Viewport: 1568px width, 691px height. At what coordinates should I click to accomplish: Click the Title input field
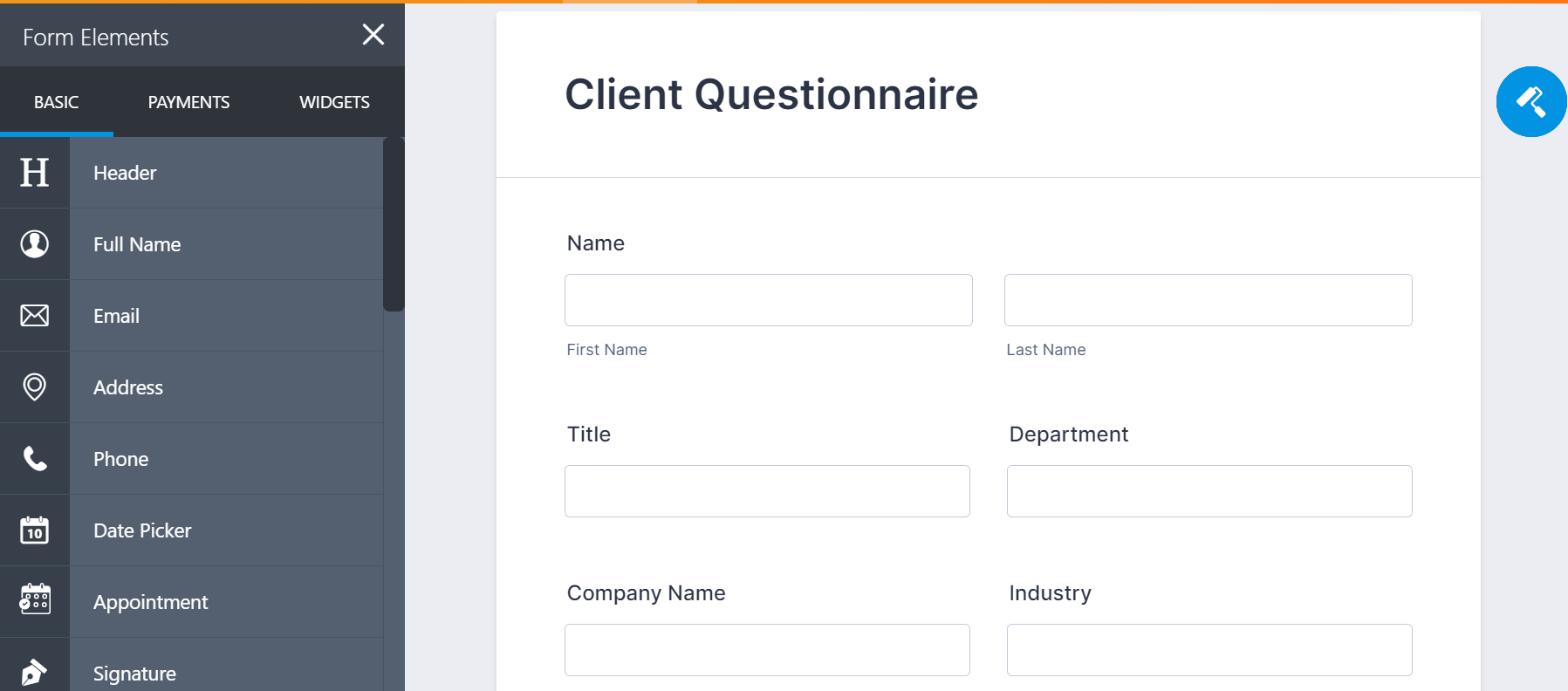click(767, 491)
